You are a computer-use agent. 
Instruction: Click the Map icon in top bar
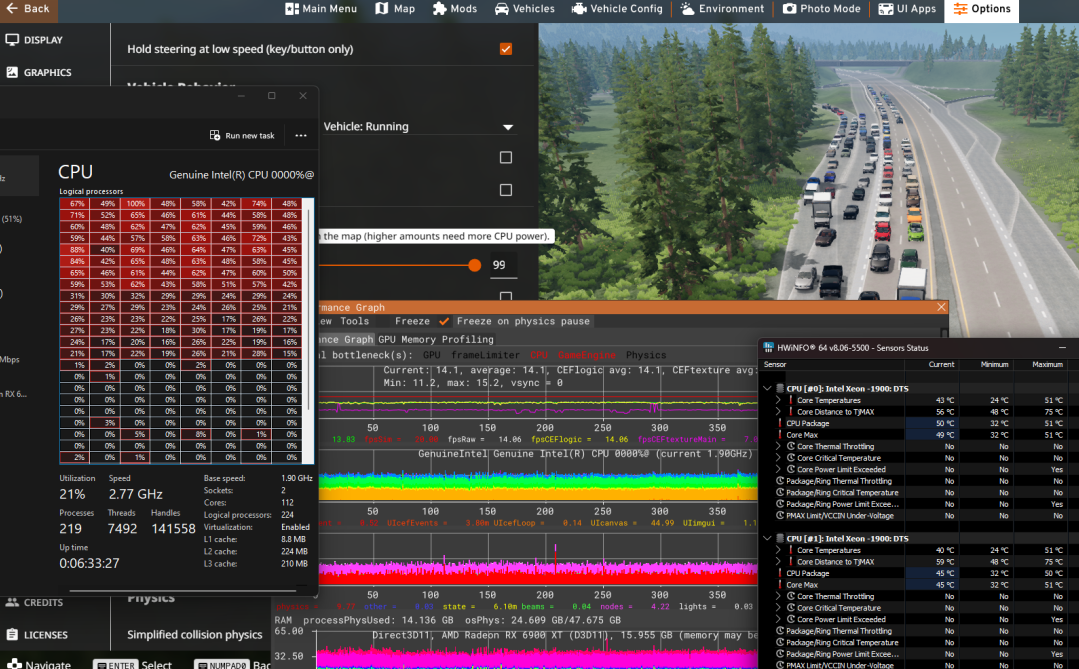[382, 9]
